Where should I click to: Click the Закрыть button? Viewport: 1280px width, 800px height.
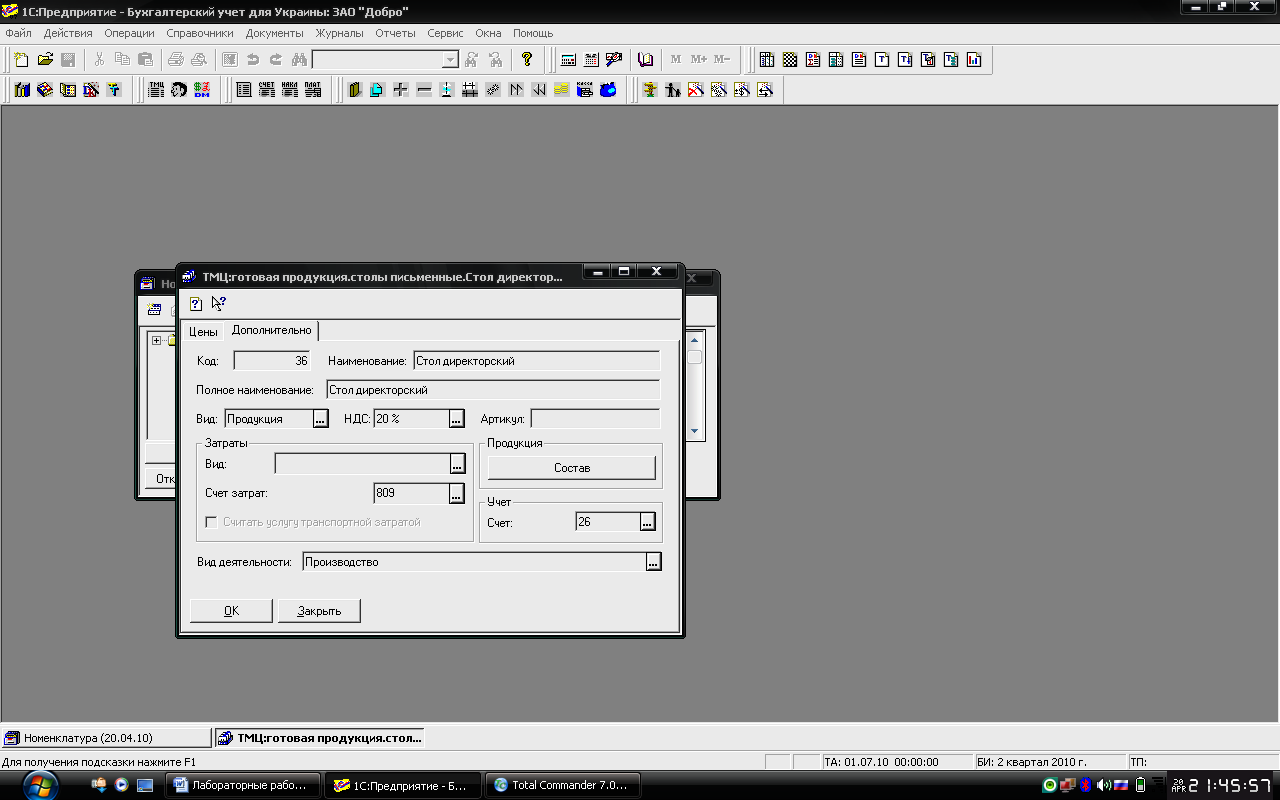point(319,611)
